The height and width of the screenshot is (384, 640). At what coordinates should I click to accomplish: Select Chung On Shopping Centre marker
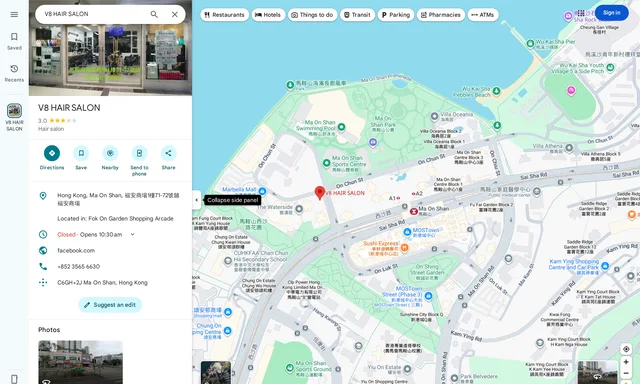(228, 330)
